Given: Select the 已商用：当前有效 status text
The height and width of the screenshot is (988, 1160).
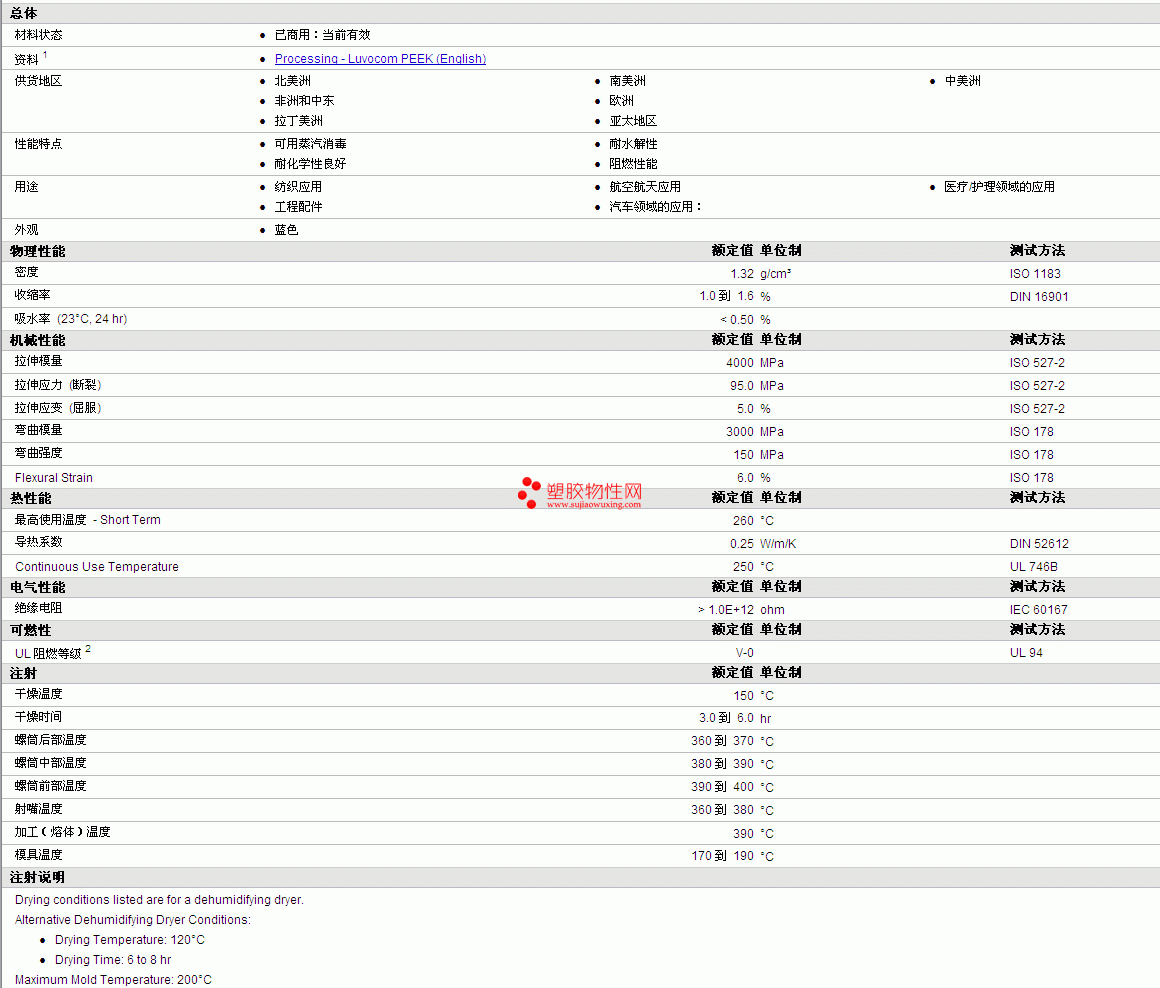Looking at the screenshot, I should point(323,35).
